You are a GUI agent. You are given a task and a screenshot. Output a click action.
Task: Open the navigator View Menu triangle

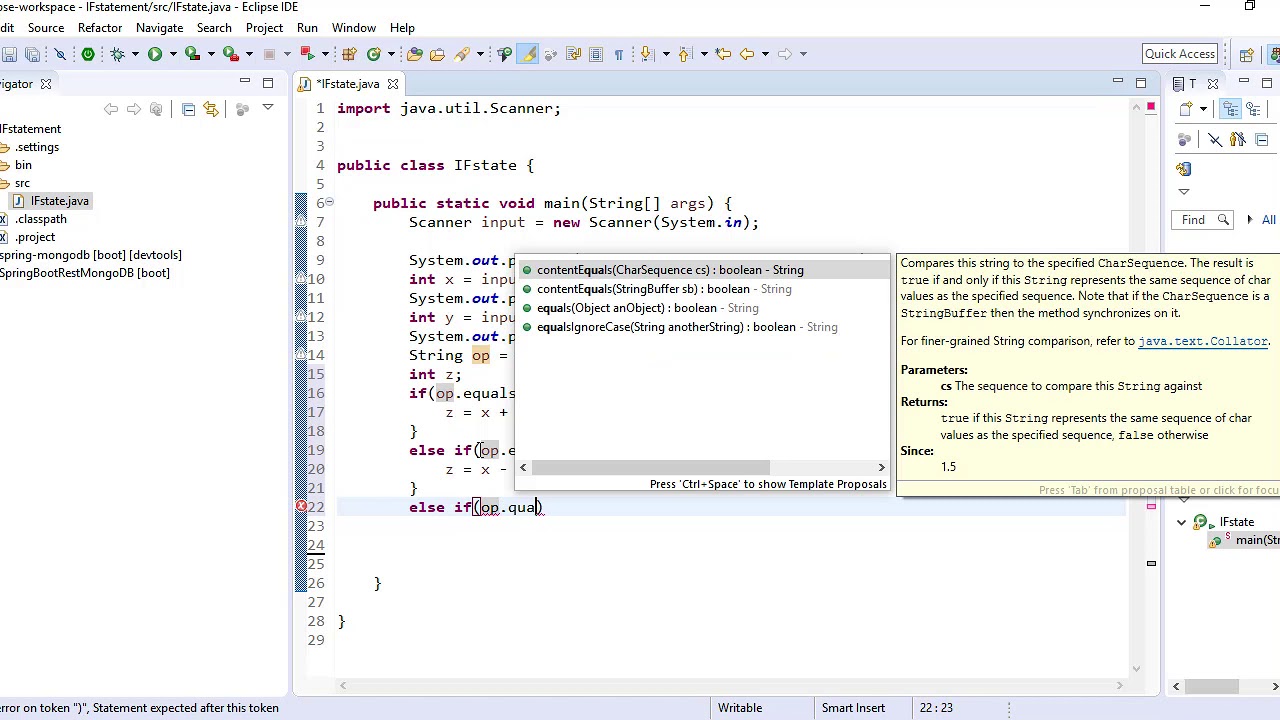point(267,108)
